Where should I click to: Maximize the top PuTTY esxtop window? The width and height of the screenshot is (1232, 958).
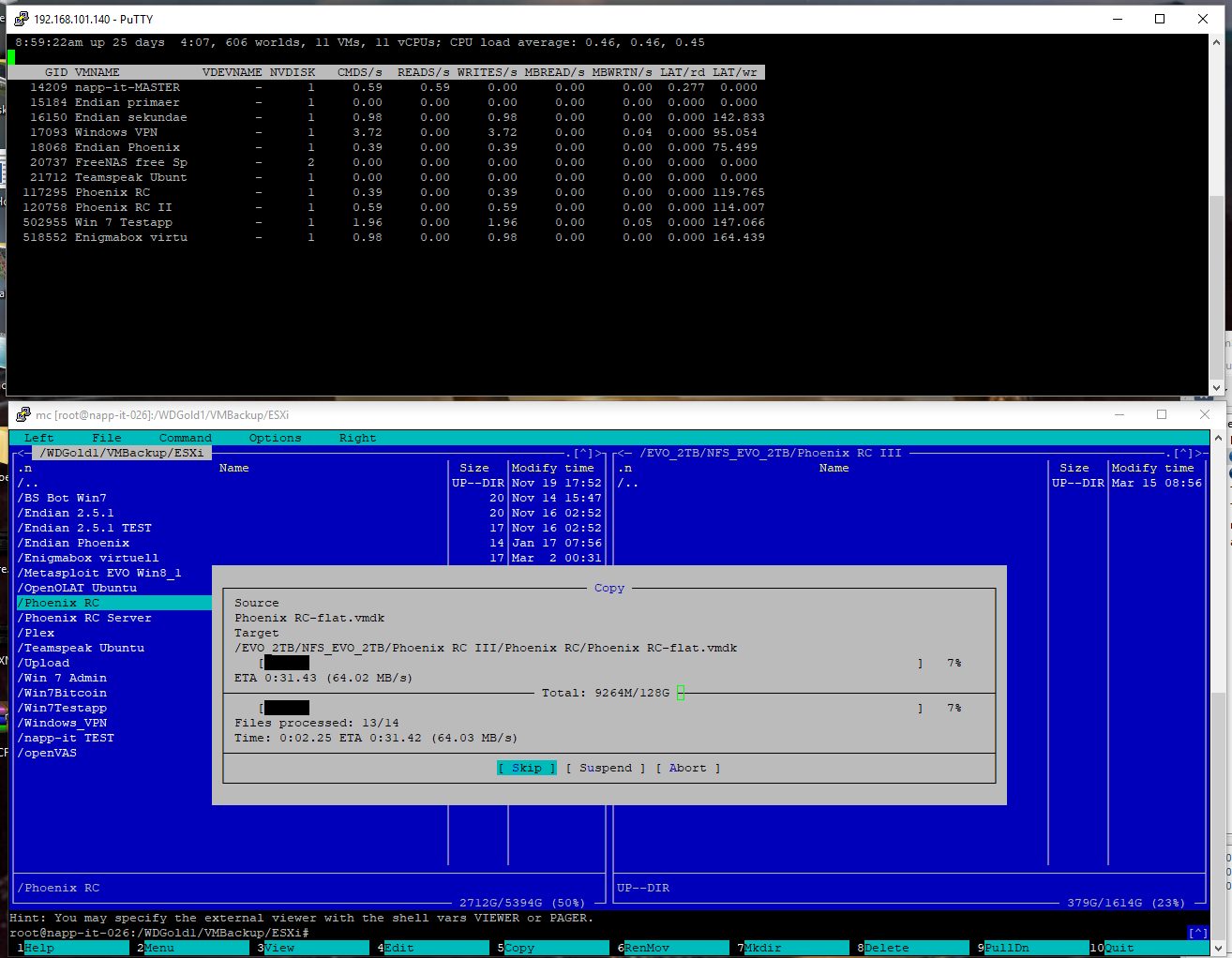(1159, 19)
